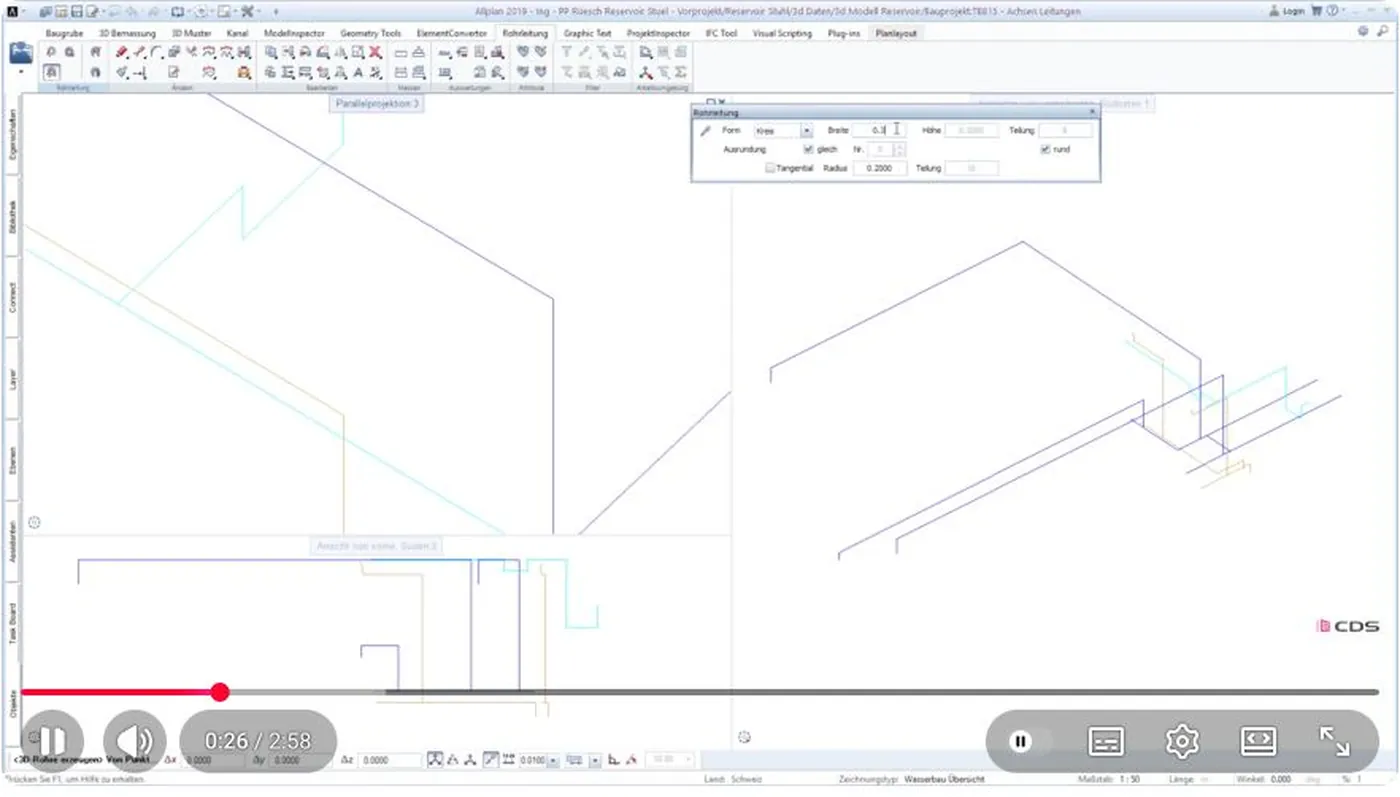Open the Baugrube ribbon tab
1400x797 pixels.
coord(65,33)
